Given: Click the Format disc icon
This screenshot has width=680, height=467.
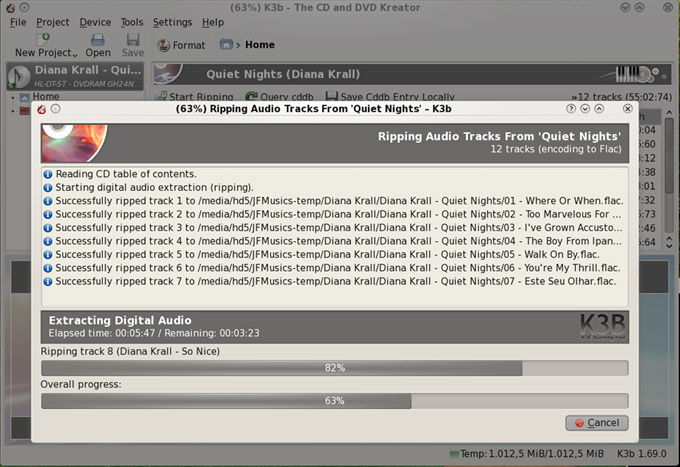Looking at the screenshot, I should tap(163, 45).
